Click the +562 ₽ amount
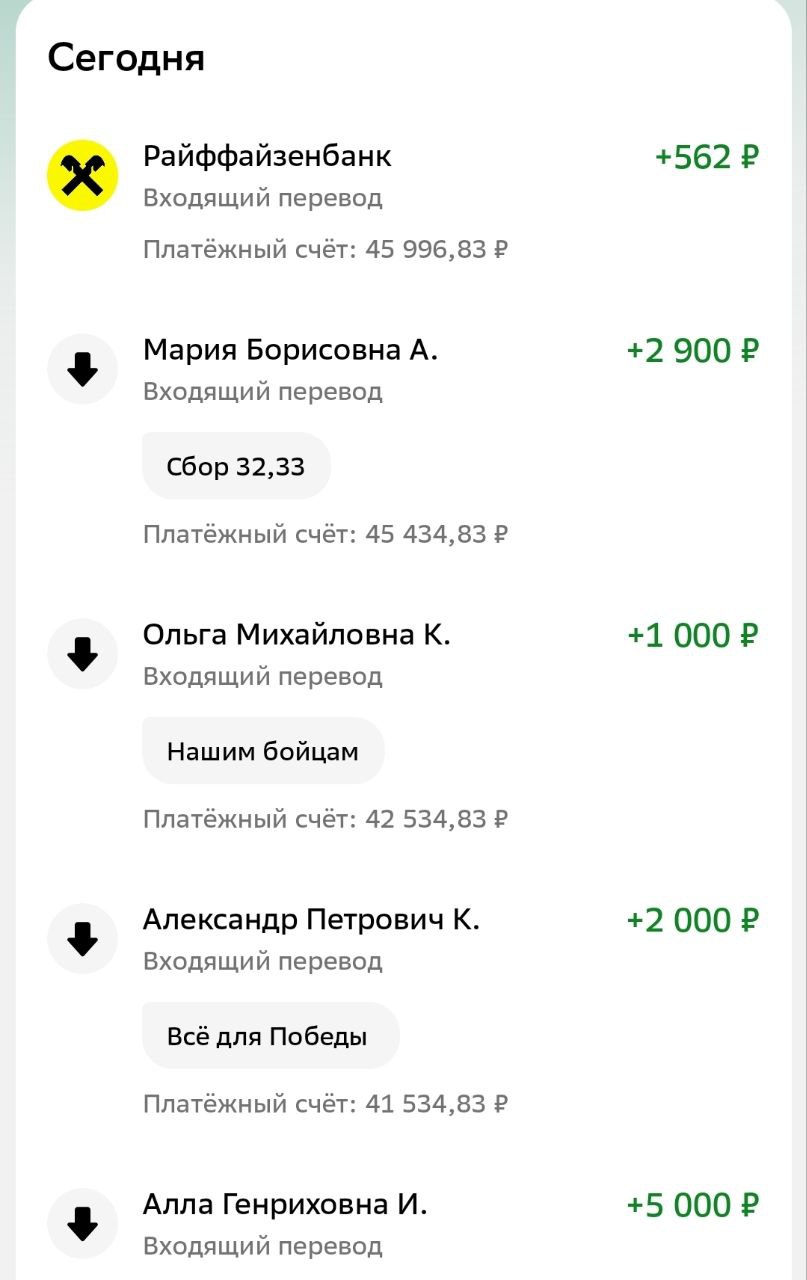This screenshot has width=807, height=1280. coord(707,158)
